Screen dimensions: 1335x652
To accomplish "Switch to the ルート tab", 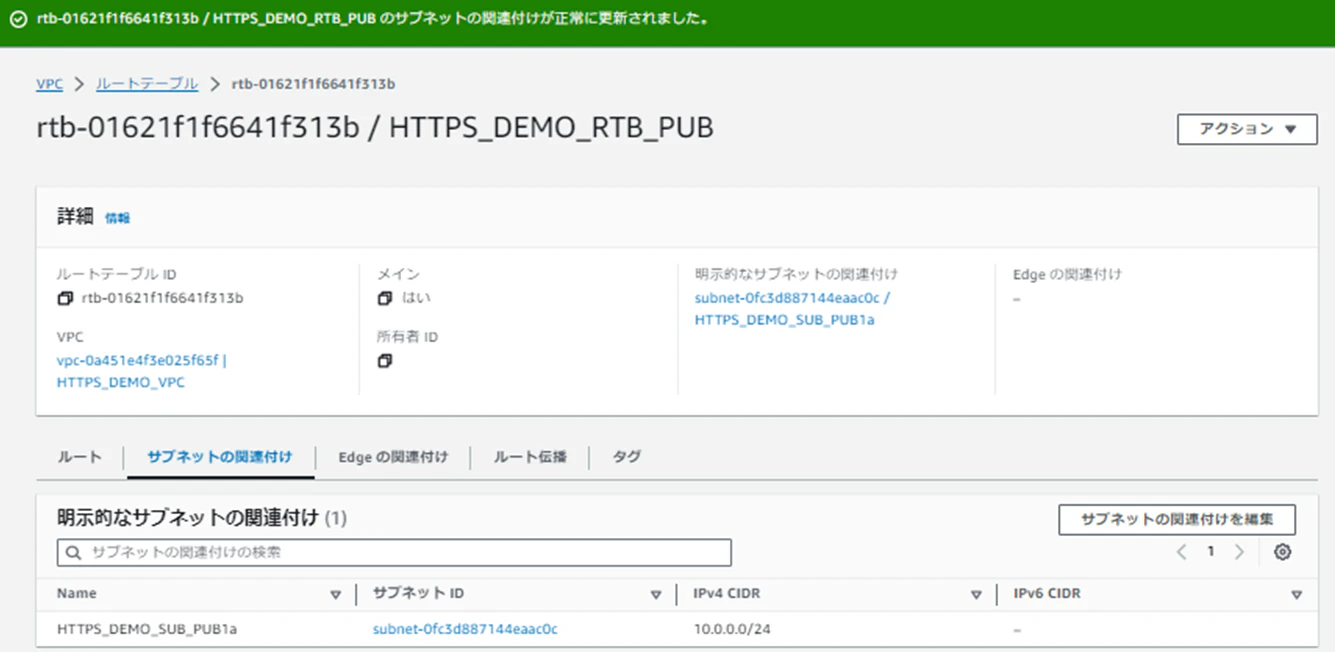I will (80, 457).
